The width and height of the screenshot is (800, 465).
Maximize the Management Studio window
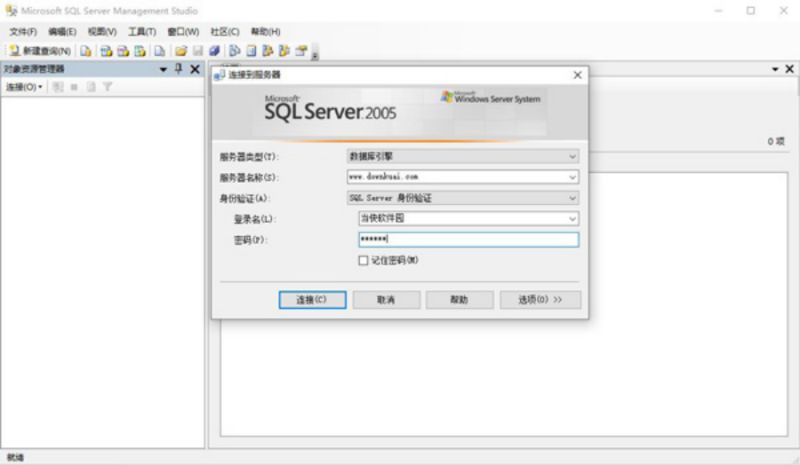coord(751,10)
